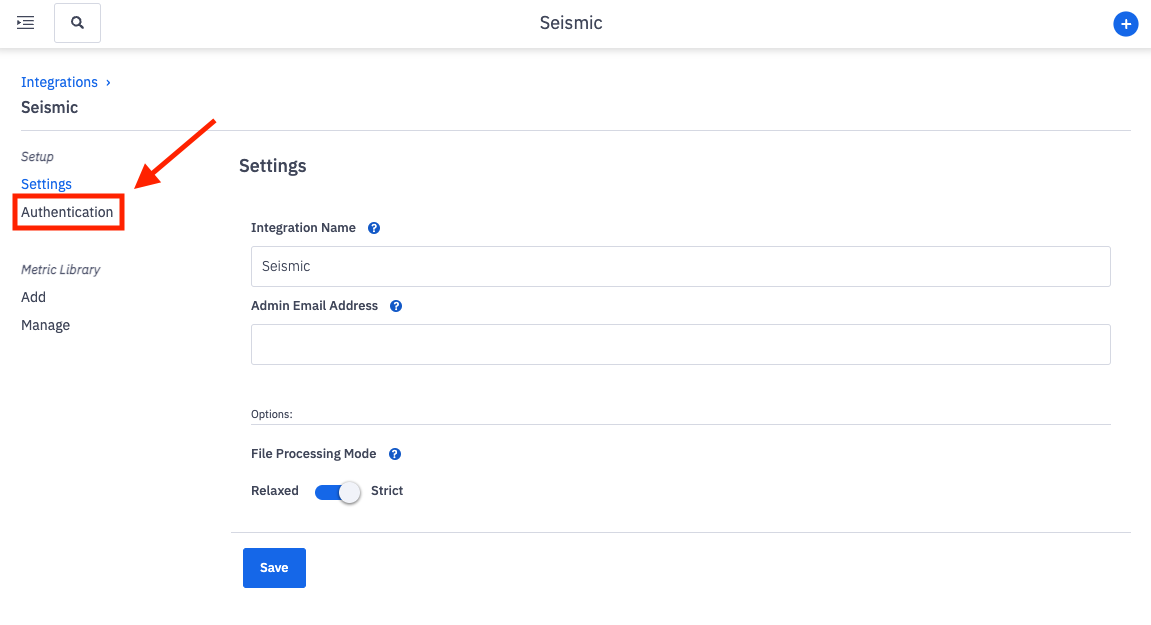
Task: Select Manage under Metric Library
Action: tap(45, 325)
